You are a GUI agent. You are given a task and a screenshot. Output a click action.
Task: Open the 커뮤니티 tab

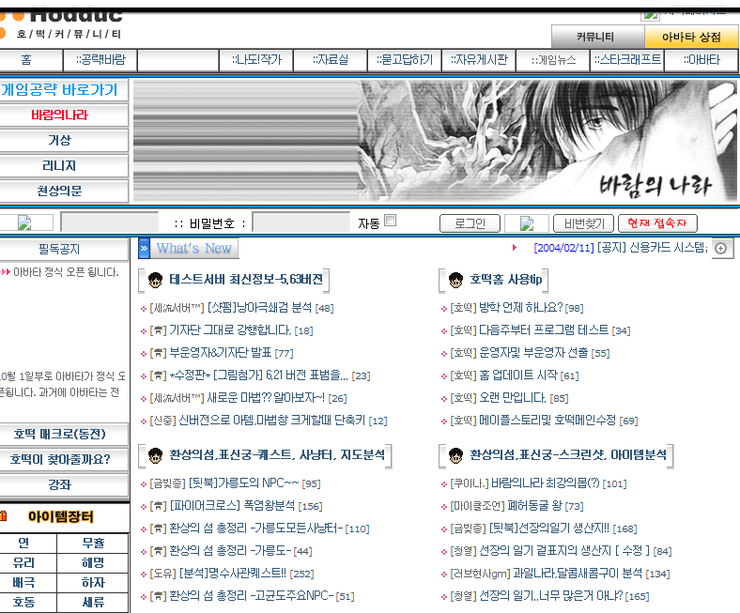tap(597, 36)
